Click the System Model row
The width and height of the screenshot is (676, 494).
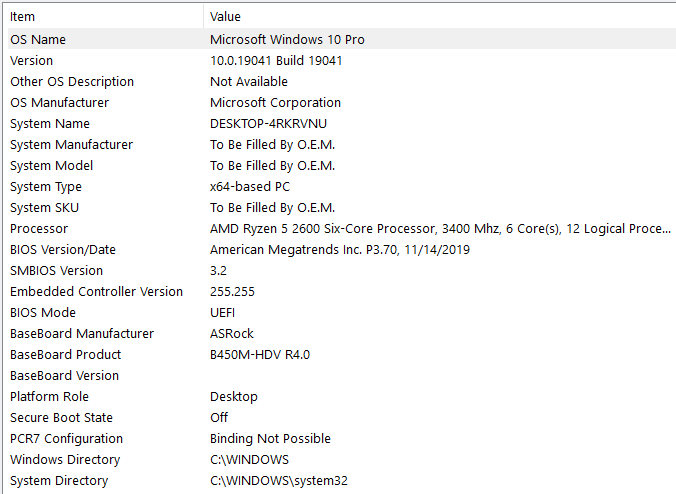click(x=52, y=166)
